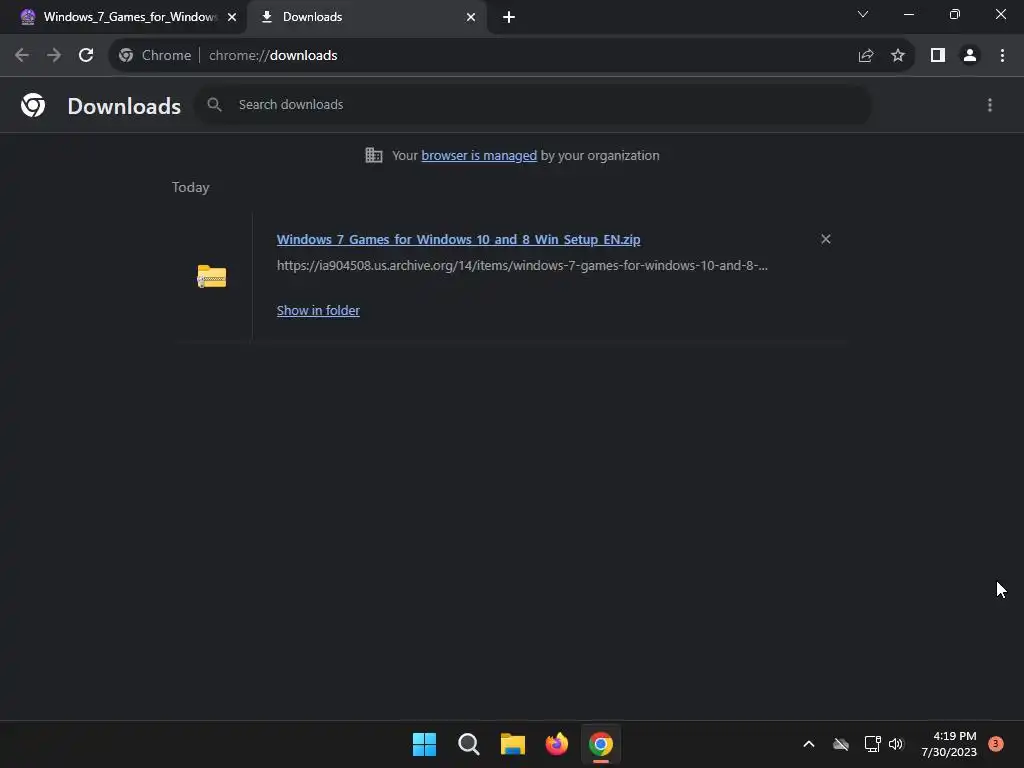Screen dimensions: 1024x768
Task: Open the side panel icon
Action: point(938,56)
